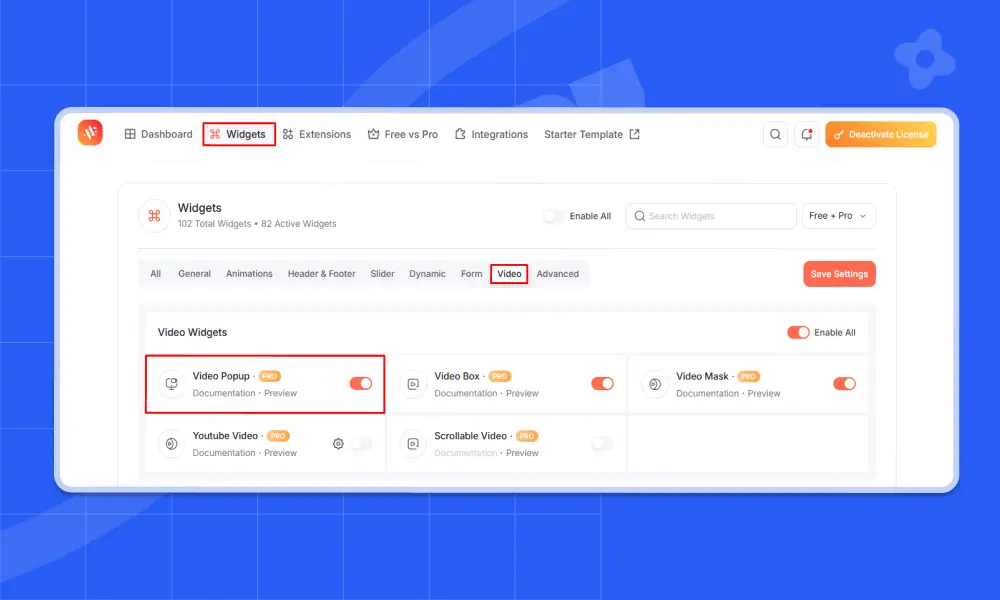
Task: Open Video Mask Documentation link
Action: (x=707, y=393)
